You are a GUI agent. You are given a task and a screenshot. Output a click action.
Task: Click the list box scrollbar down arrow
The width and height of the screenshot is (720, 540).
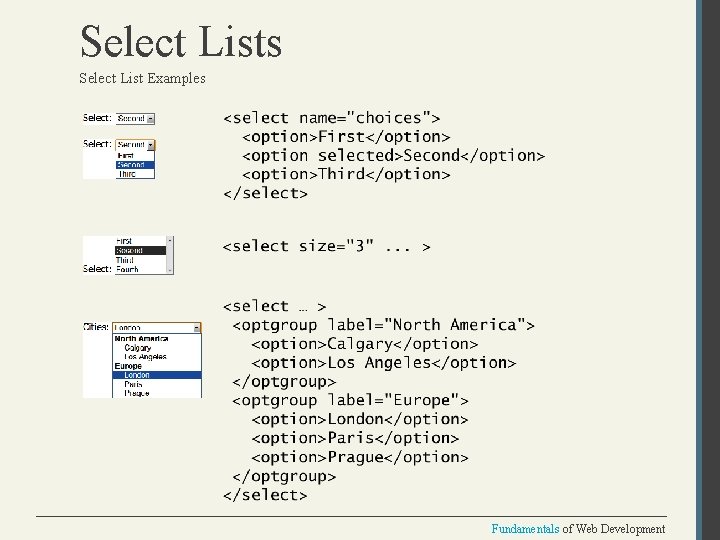170,271
